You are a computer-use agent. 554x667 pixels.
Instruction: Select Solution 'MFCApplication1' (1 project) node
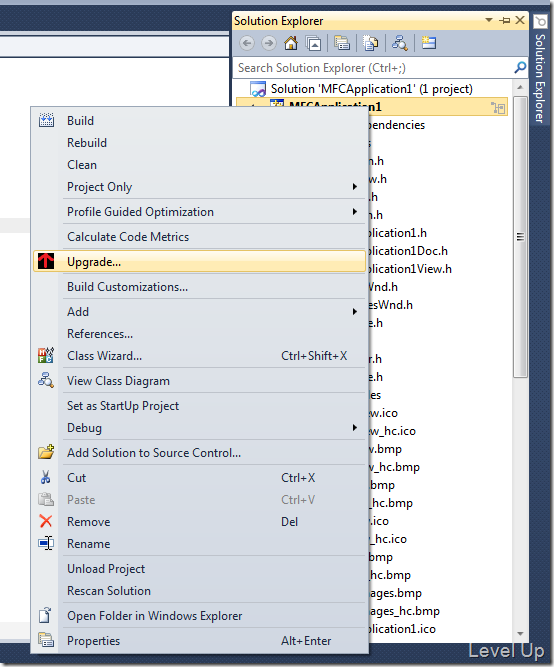(371, 89)
